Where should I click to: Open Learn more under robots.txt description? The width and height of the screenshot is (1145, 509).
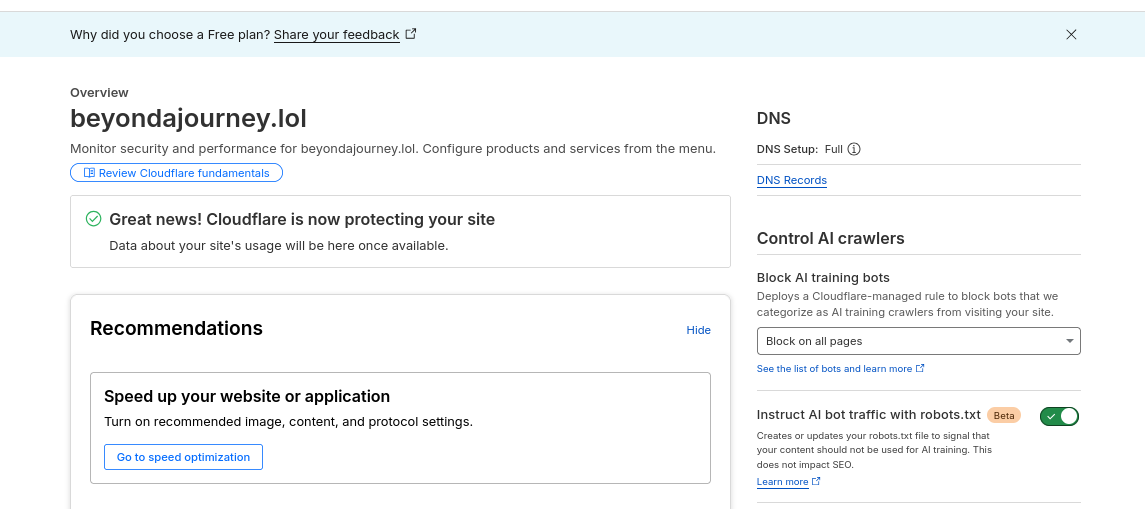tap(782, 482)
